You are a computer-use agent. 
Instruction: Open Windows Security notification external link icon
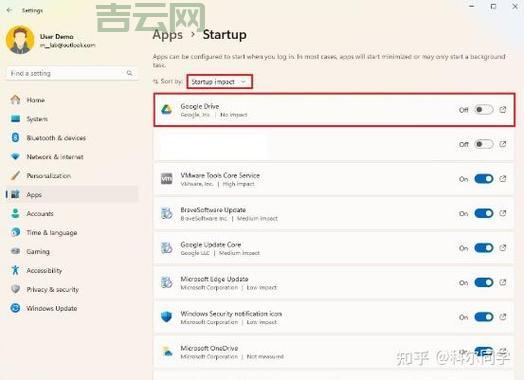(x=503, y=317)
